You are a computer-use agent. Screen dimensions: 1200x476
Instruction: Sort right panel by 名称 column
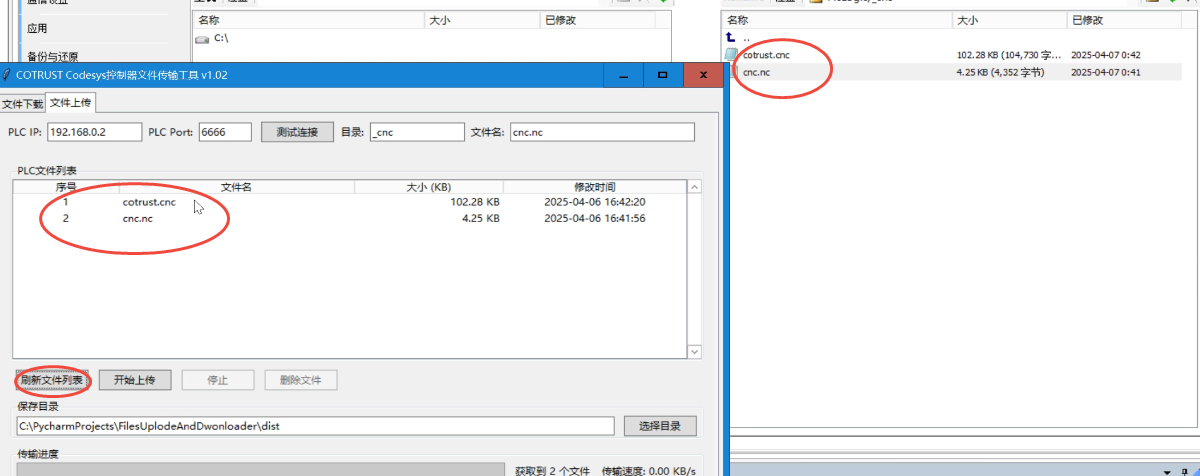tap(837, 20)
